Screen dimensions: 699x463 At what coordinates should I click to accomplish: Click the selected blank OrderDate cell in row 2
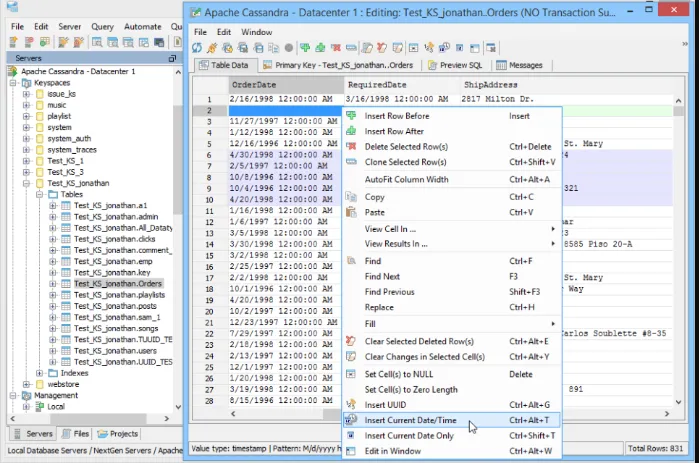click(x=285, y=111)
